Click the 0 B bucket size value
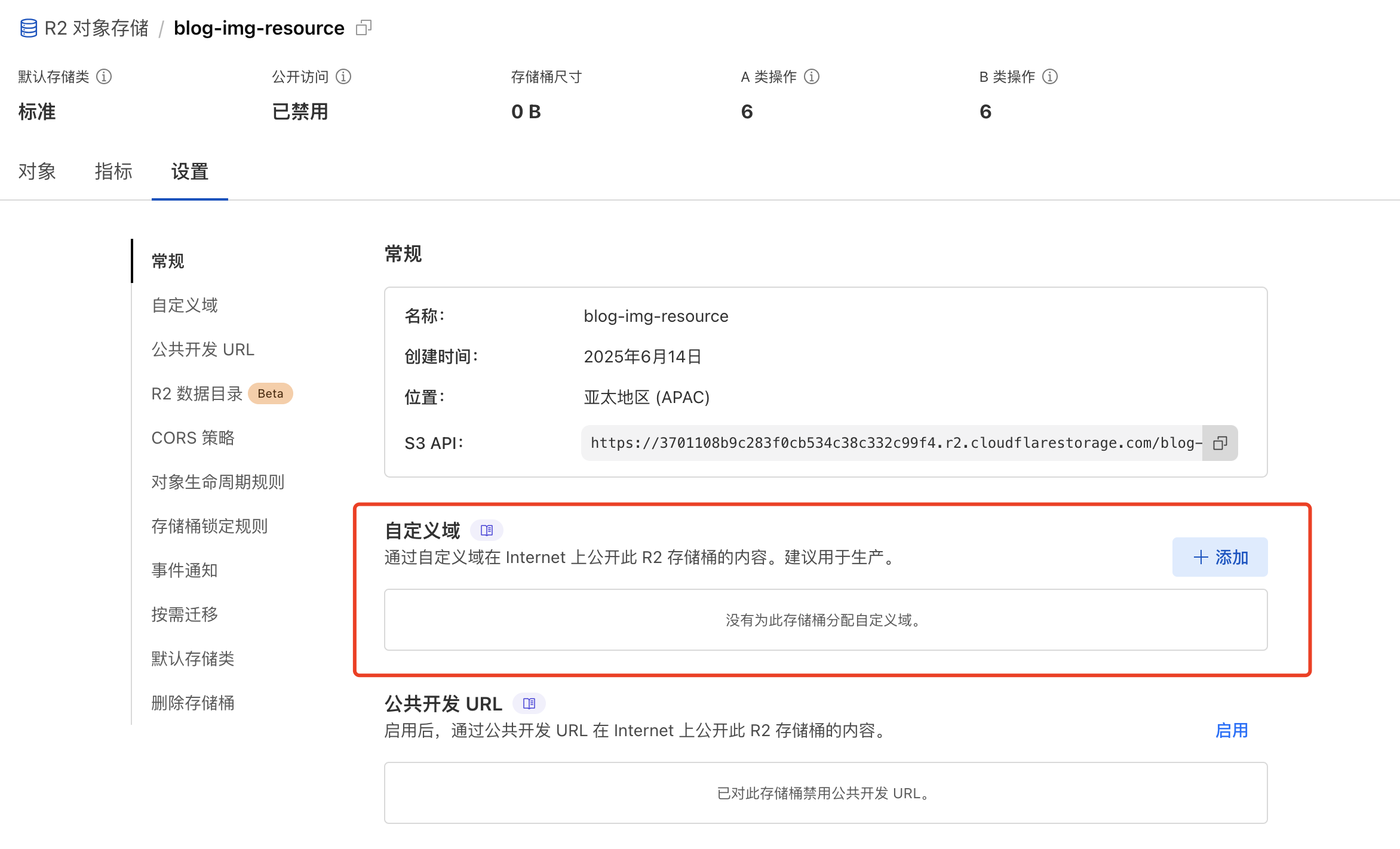Screen dimensions: 1400x849 coord(526,112)
